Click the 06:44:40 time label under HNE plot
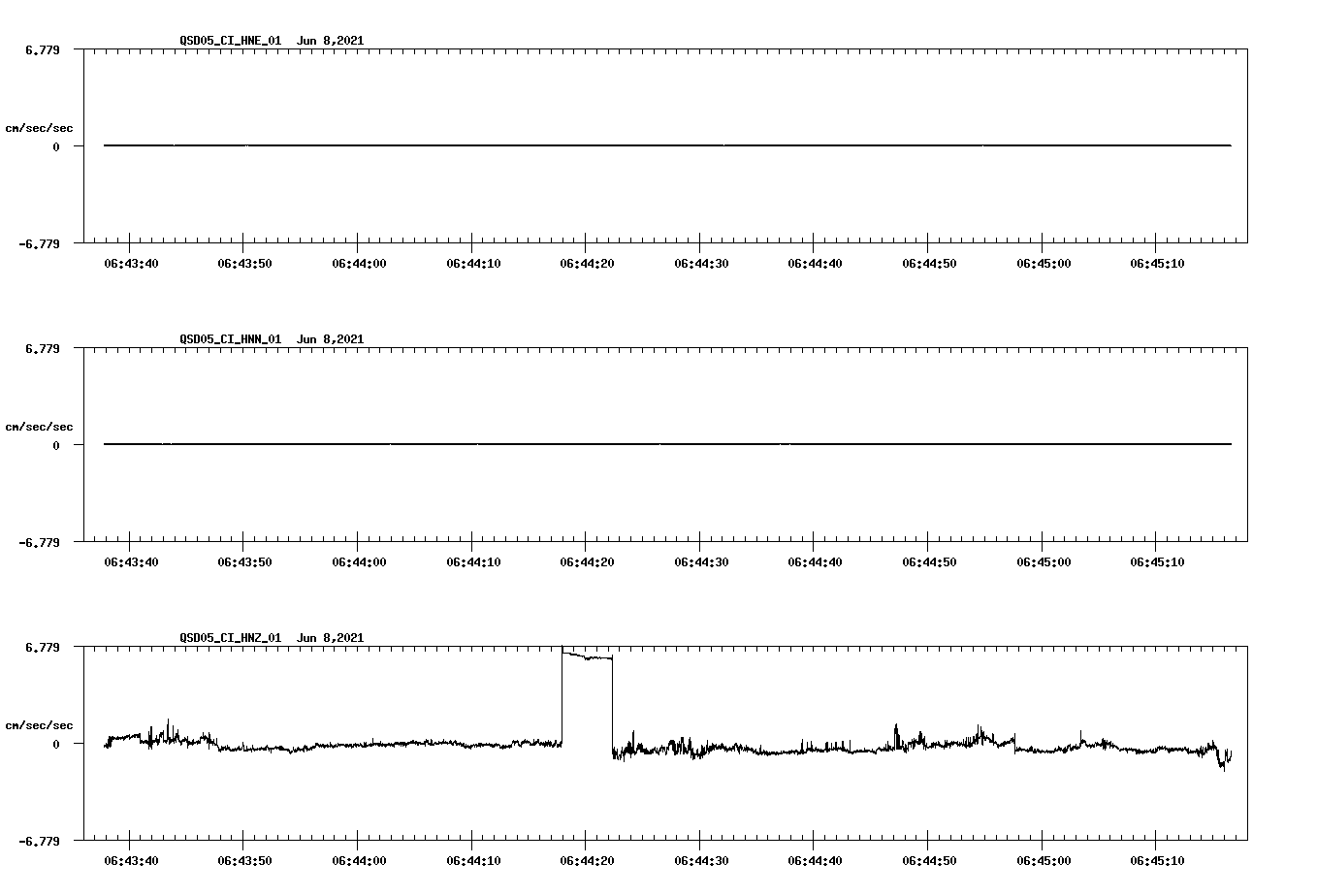 [x=815, y=264]
